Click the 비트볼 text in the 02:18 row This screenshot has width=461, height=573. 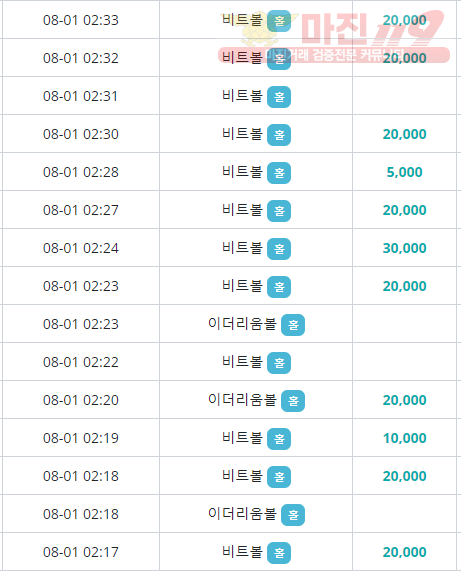pos(242,476)
